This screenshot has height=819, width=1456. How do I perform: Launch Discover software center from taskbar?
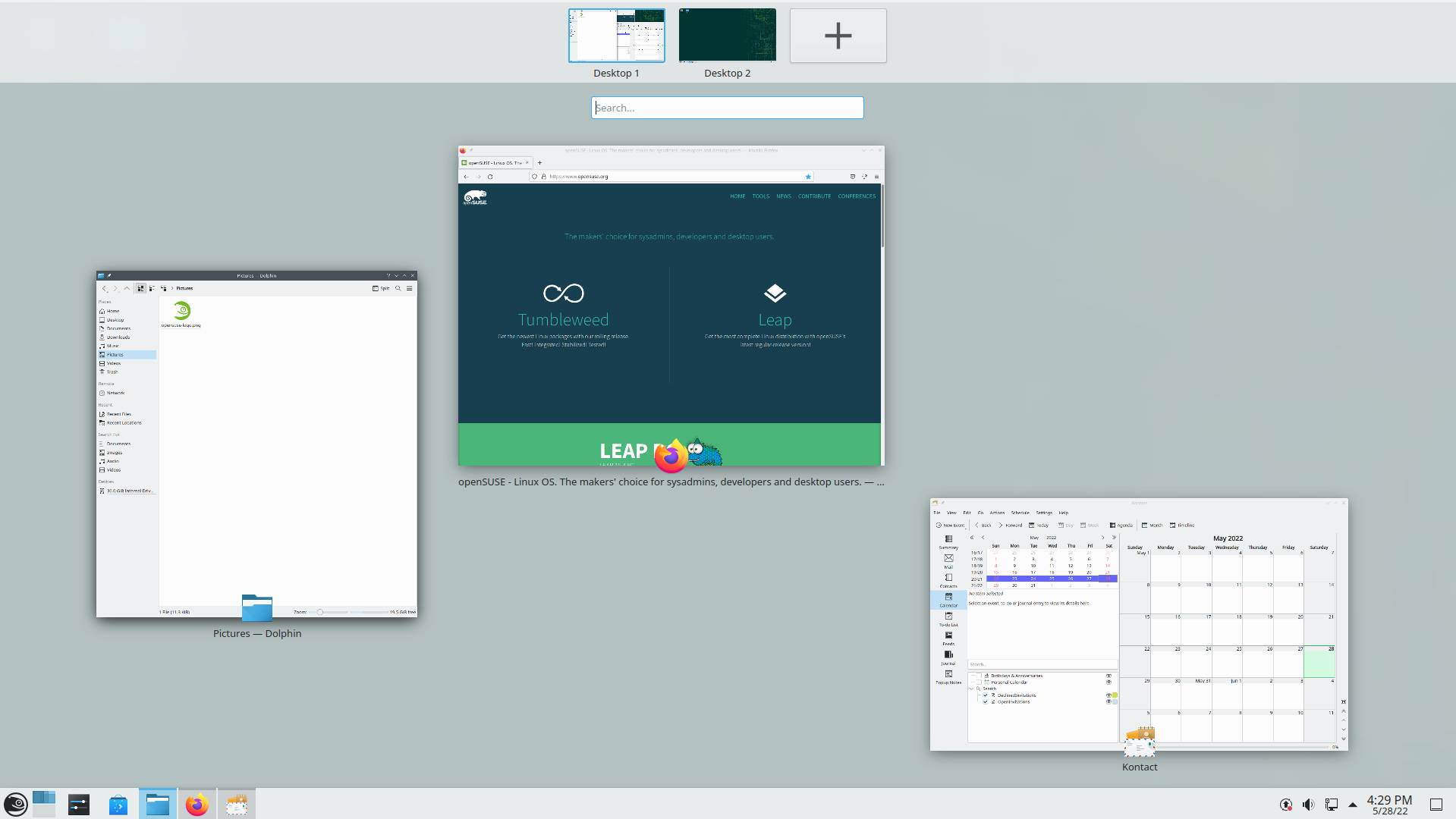[x=118, y=804]
